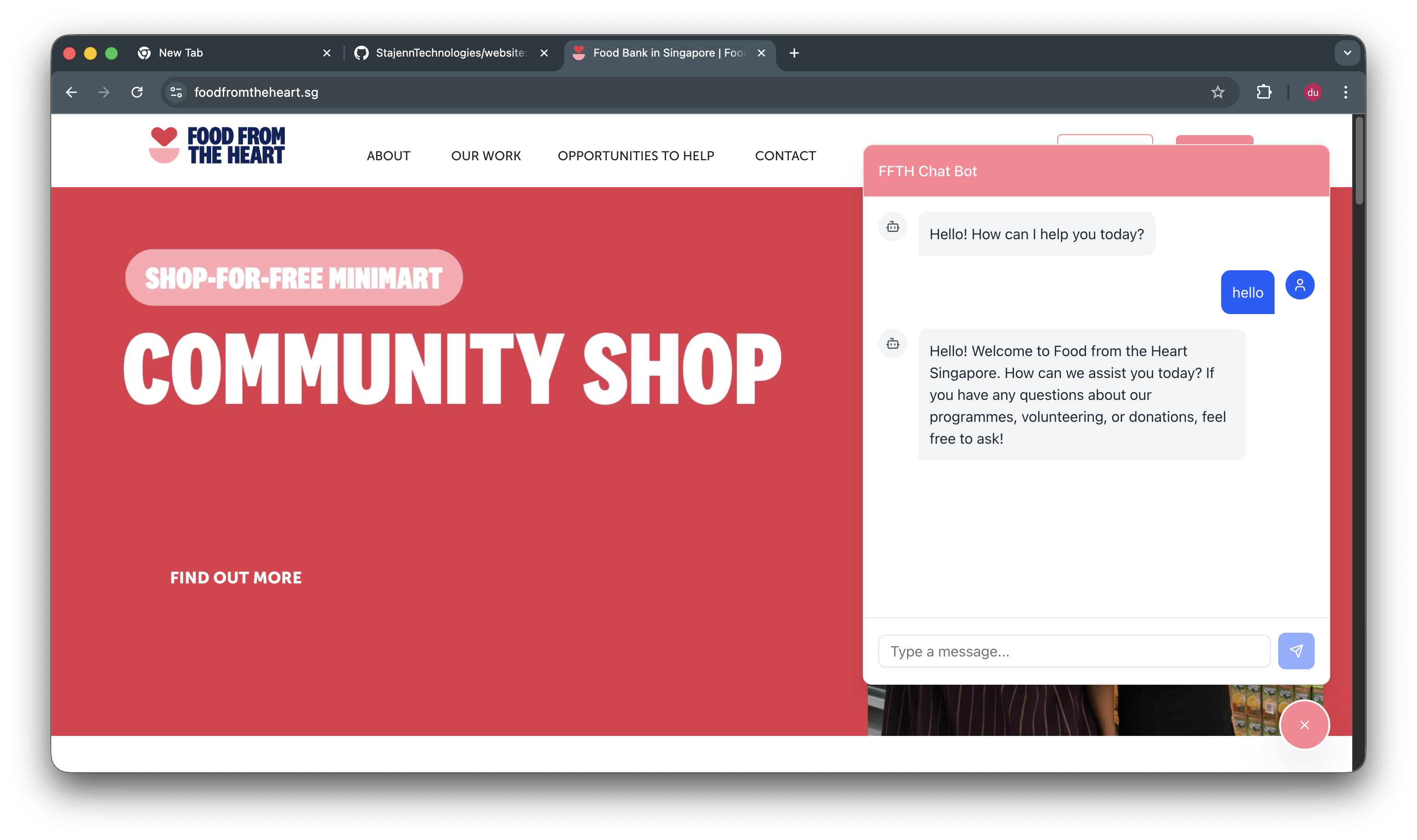The width and height of the screenshot is (1417, 840).
Task: Minimize the window with the yellow button
Action: click(x=90, y=52)
